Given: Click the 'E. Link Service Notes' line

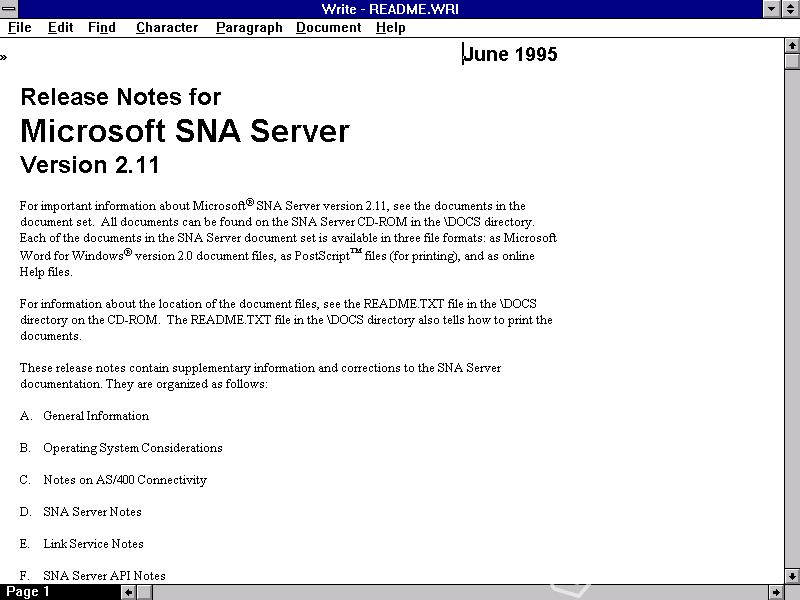Looking at the screenshot, I should (82, 544).
